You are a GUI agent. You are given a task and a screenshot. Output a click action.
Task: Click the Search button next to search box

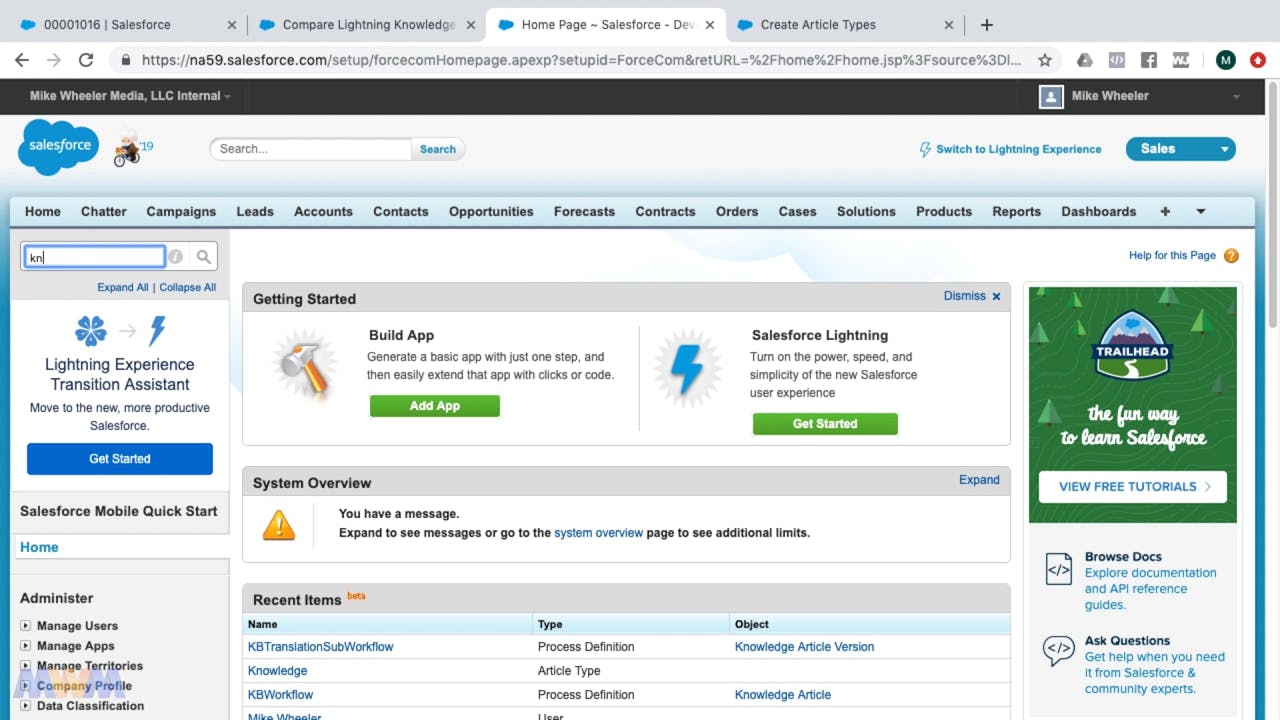(x=438, y=149)
